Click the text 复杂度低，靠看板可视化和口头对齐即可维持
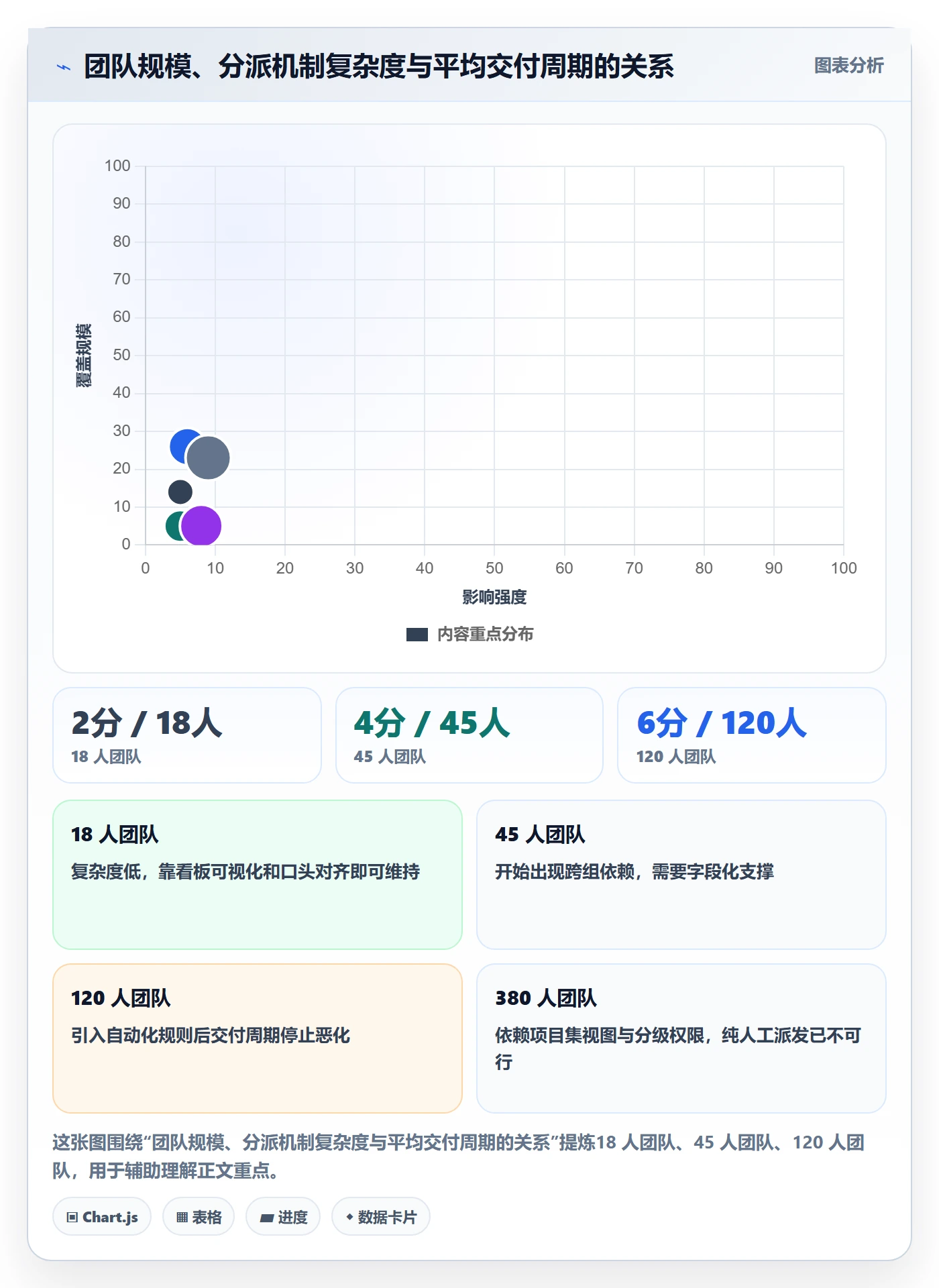Image resolution: width=939 pixels, height=1288 pixels. pos(245,871)
